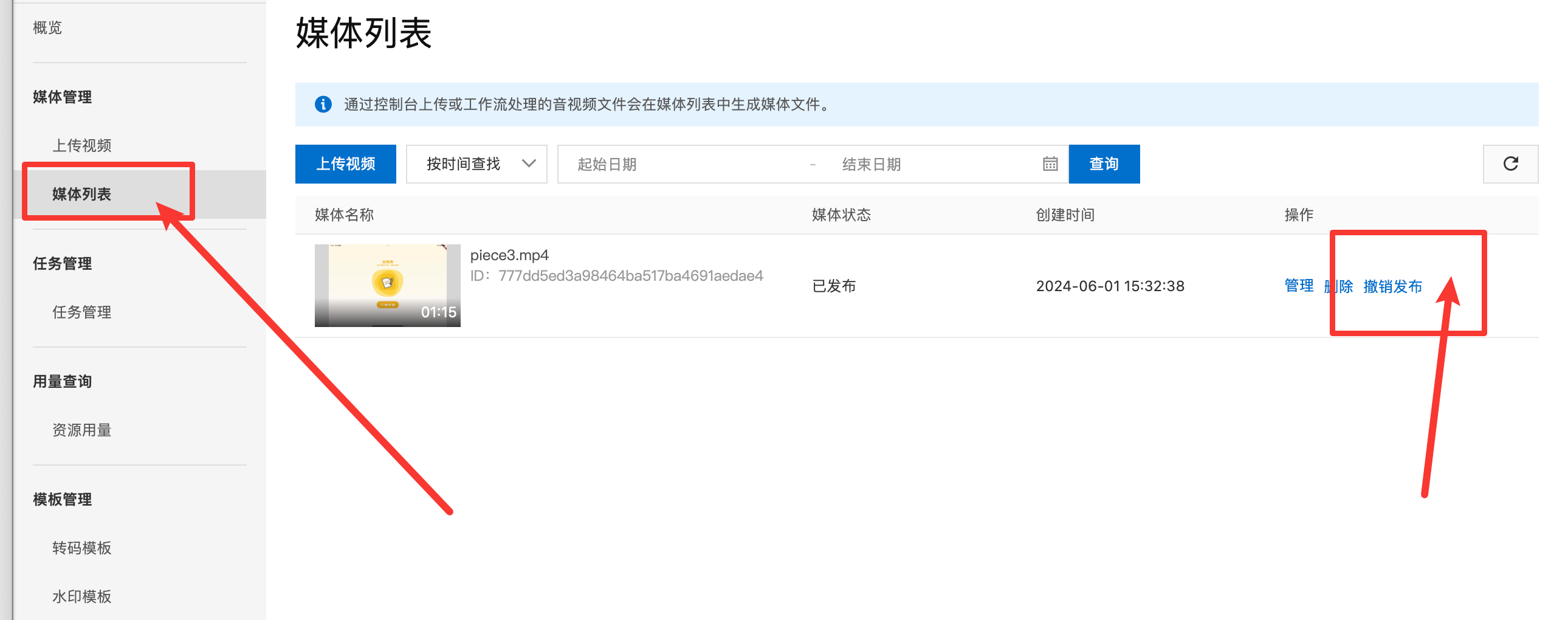Click the 任务管理 section heading
Viewport: 1568px width, 620px height.
point(62,264)
